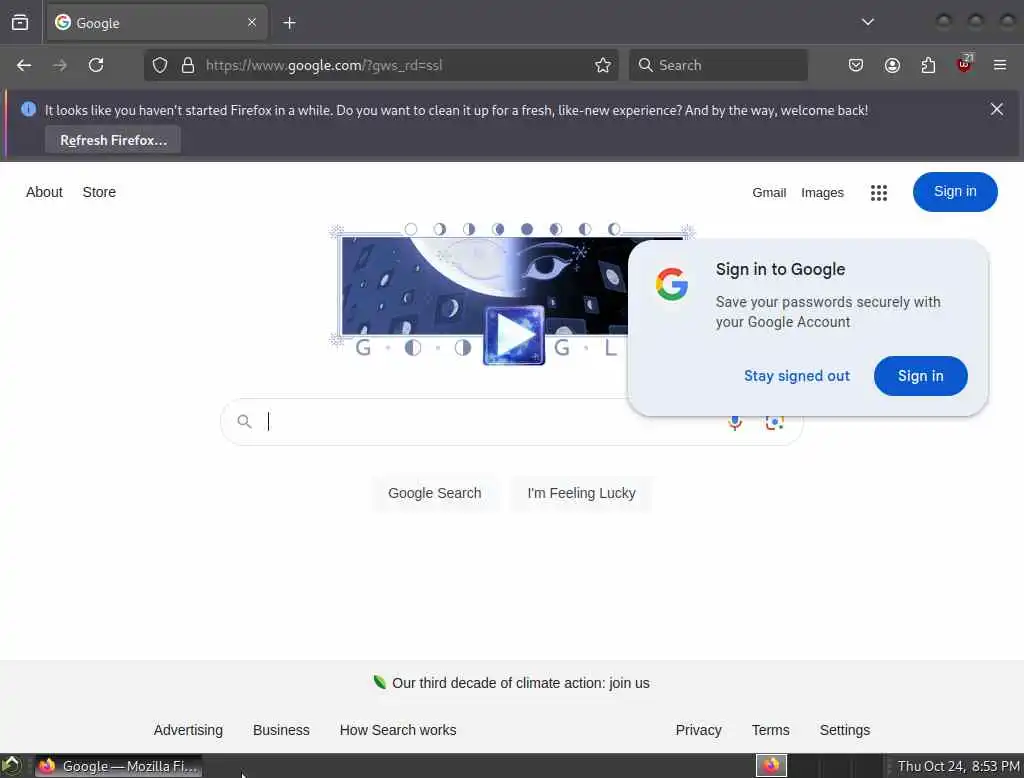Open Save to Pocket icon
Screen dimensions: 1024x778
[x=856, y=65]
